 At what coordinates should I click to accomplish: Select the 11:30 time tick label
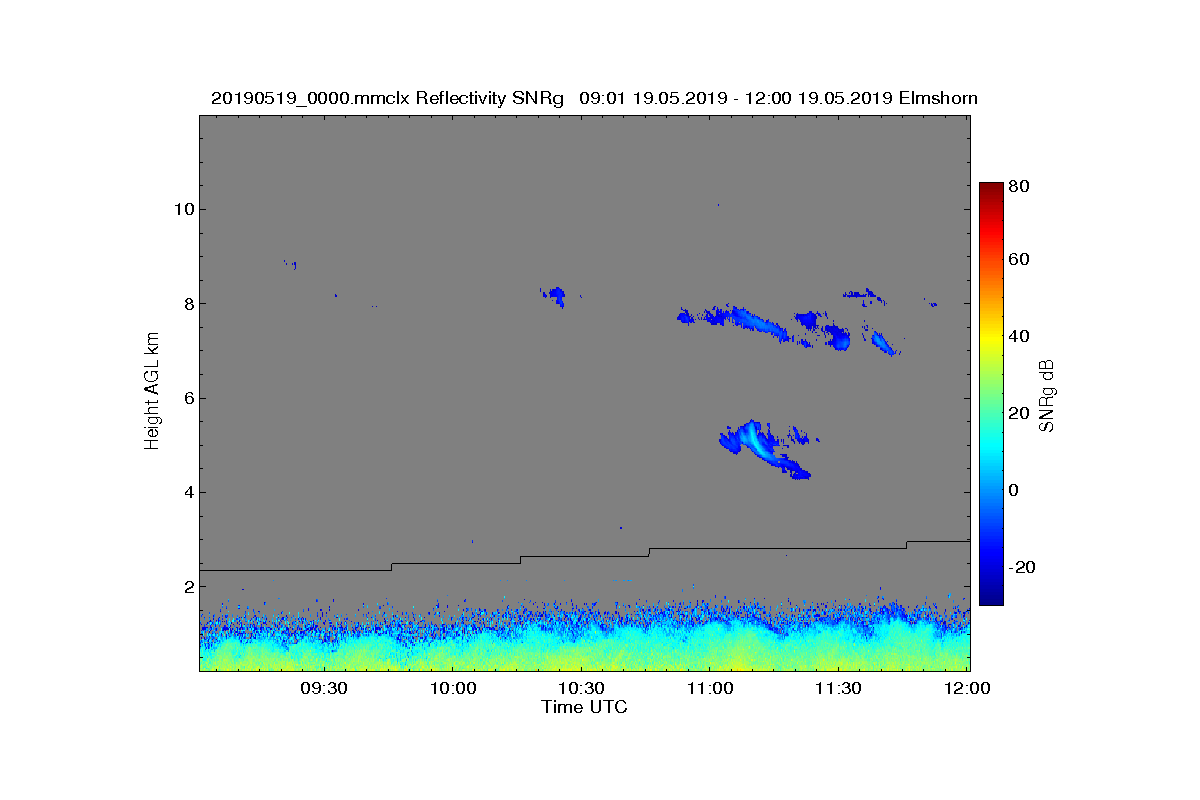pos(838,688)
